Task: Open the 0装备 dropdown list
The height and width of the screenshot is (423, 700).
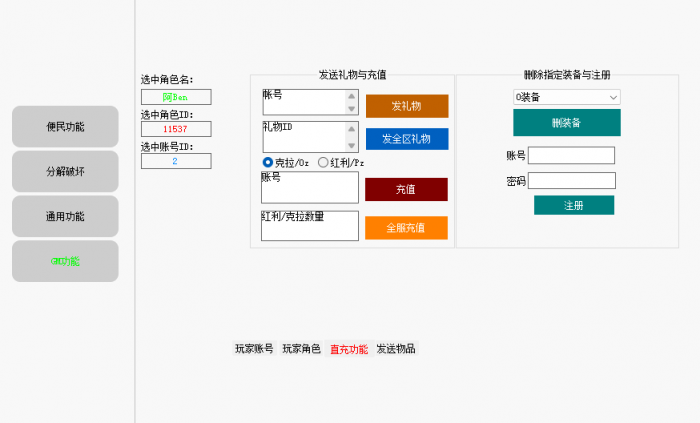Action: 567,97
